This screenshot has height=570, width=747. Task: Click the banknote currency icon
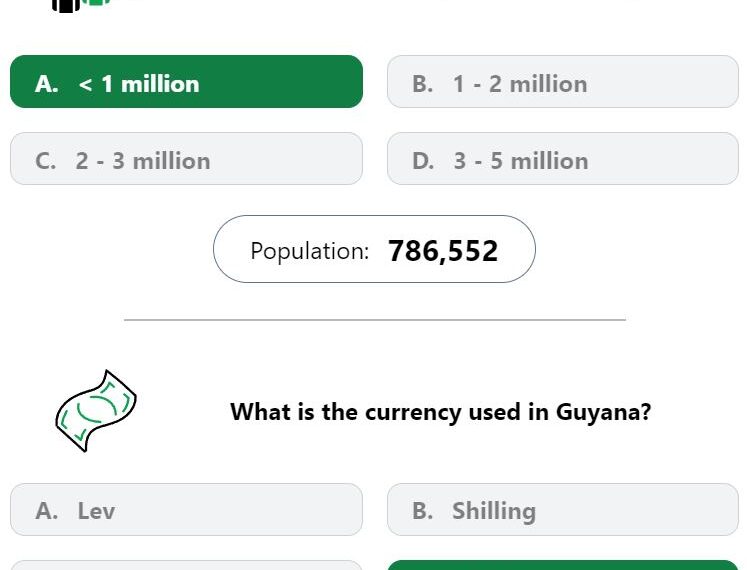96,411
